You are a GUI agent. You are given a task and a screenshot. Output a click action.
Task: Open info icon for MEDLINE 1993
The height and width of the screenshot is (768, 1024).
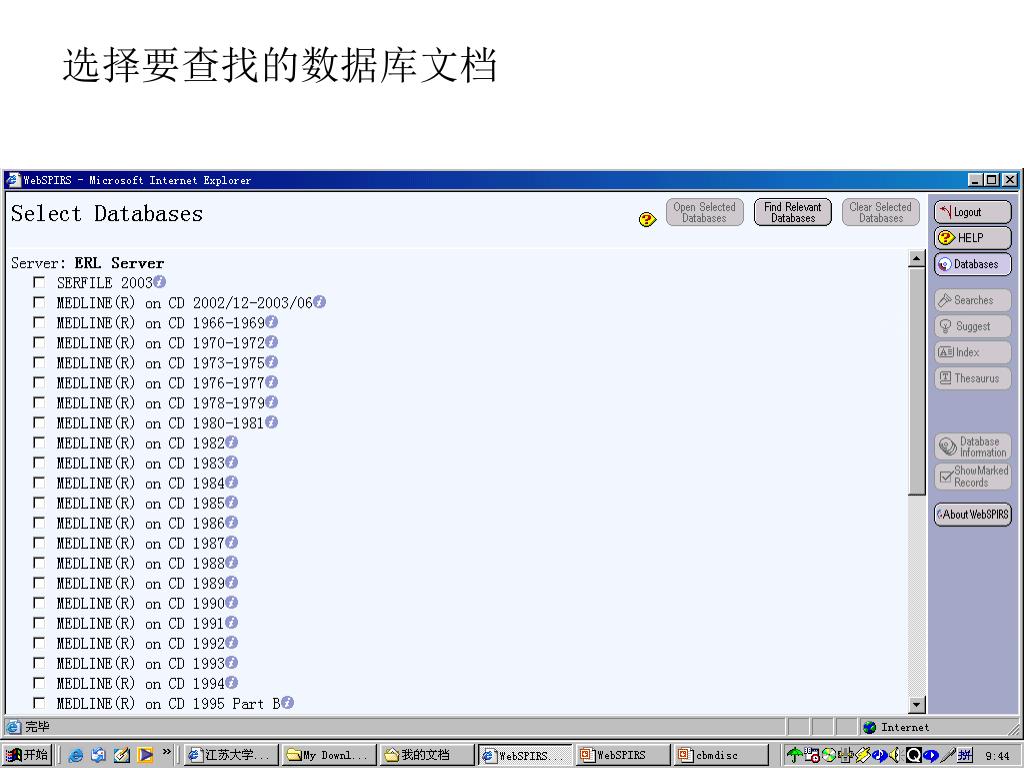231,662
